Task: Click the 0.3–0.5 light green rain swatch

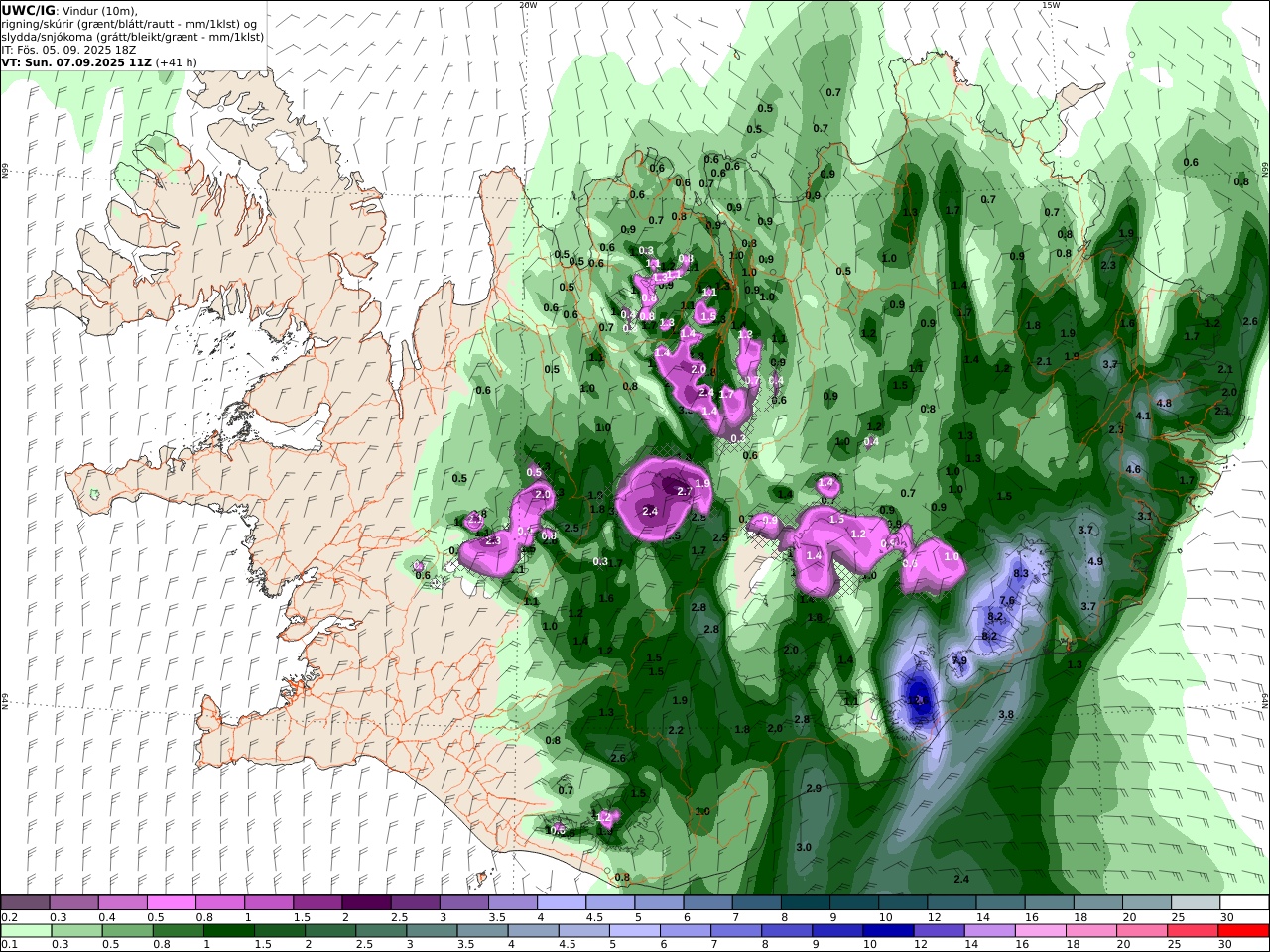Action: (x=76, y=931)
